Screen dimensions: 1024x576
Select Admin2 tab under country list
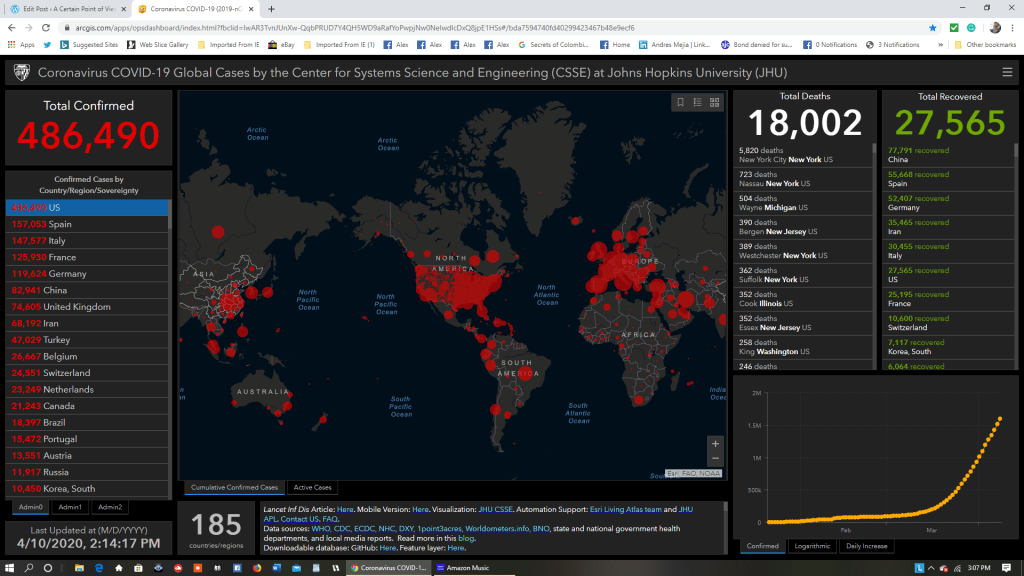click(x=110, y=507)
